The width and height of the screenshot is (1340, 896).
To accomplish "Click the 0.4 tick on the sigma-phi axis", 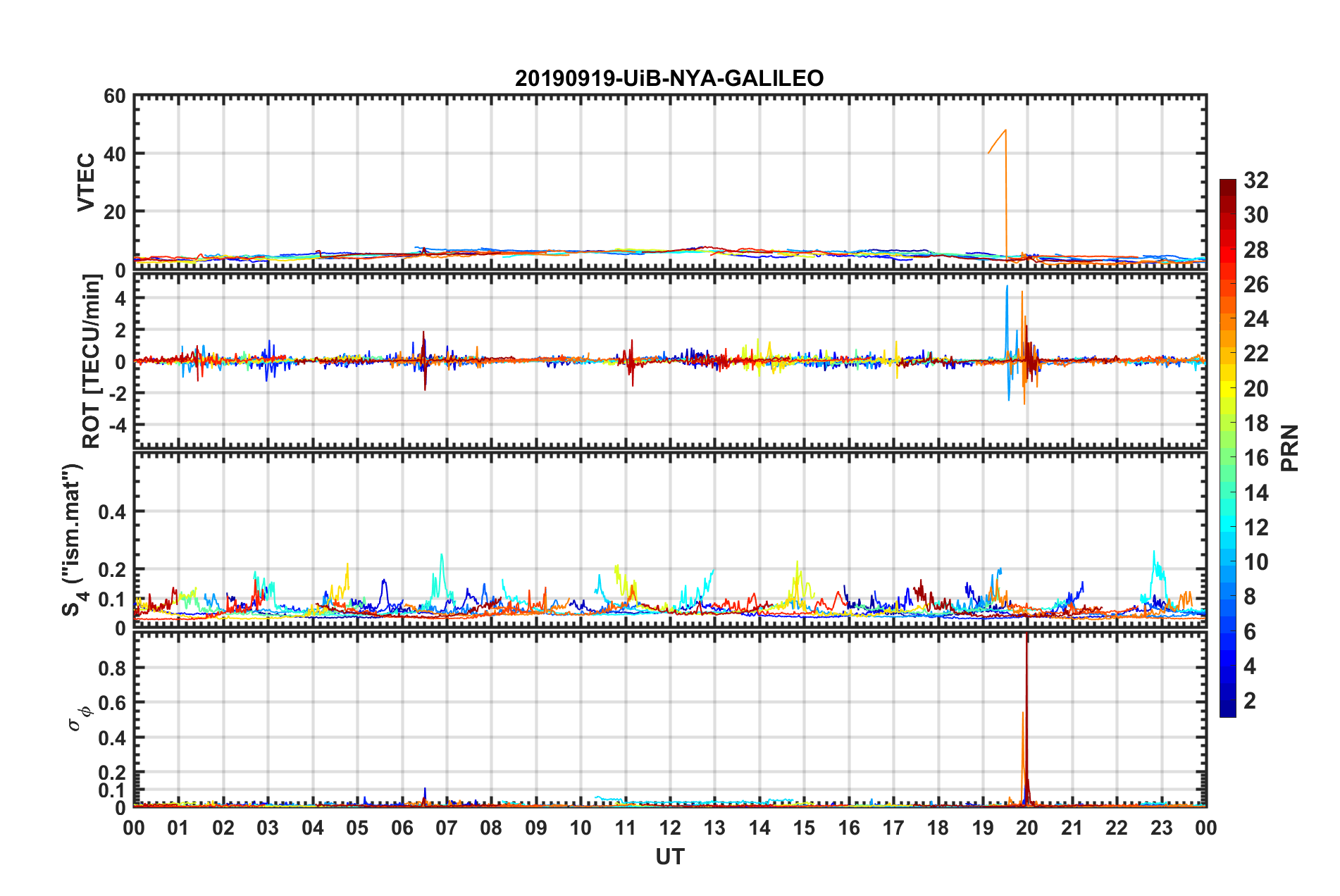I will (x=112, y=738).
